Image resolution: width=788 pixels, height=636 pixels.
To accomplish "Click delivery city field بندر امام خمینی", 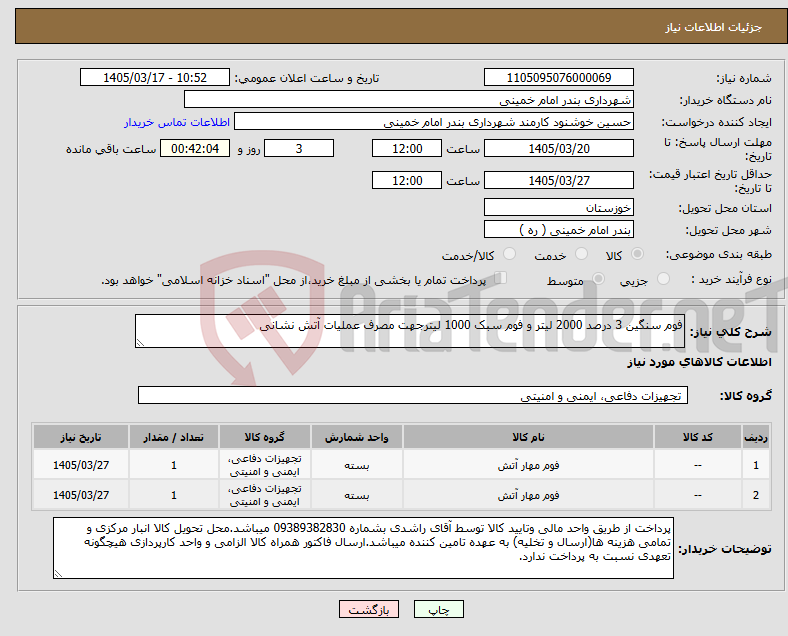I will click(558, 229).
